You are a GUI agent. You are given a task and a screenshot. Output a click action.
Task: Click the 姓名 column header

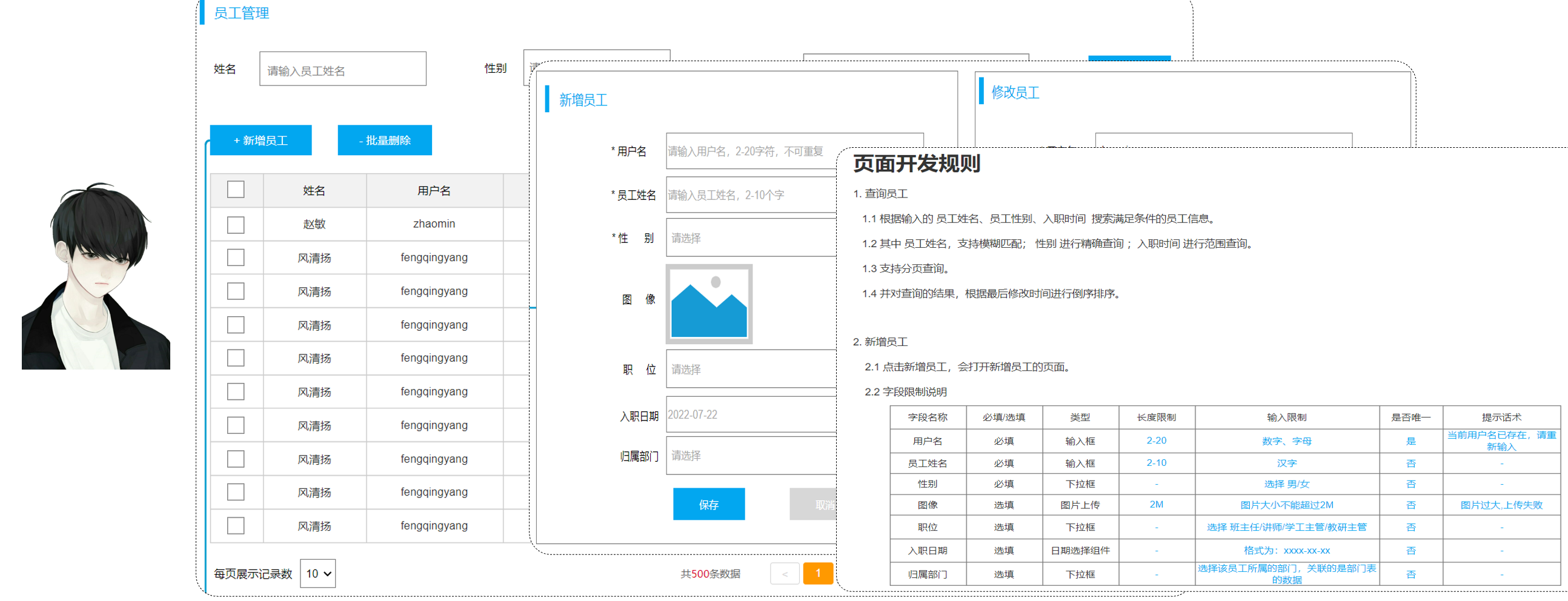tap(314, 191)
